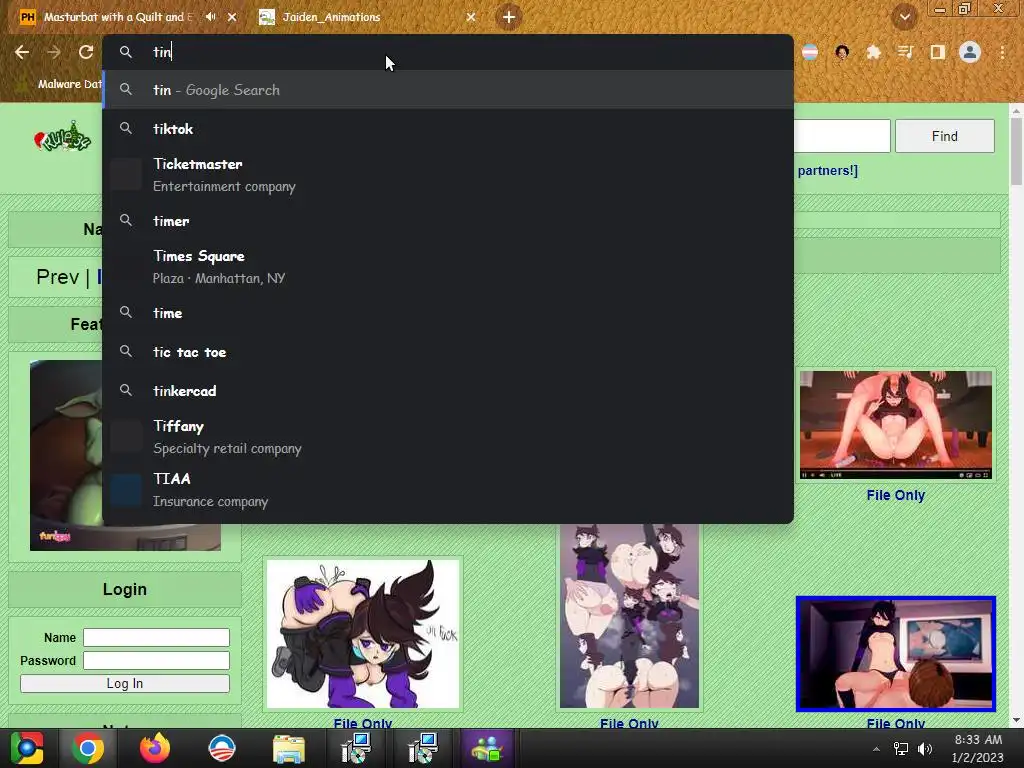Open Google Chrome from the taskbar
1024x768 pixels.
88,748
